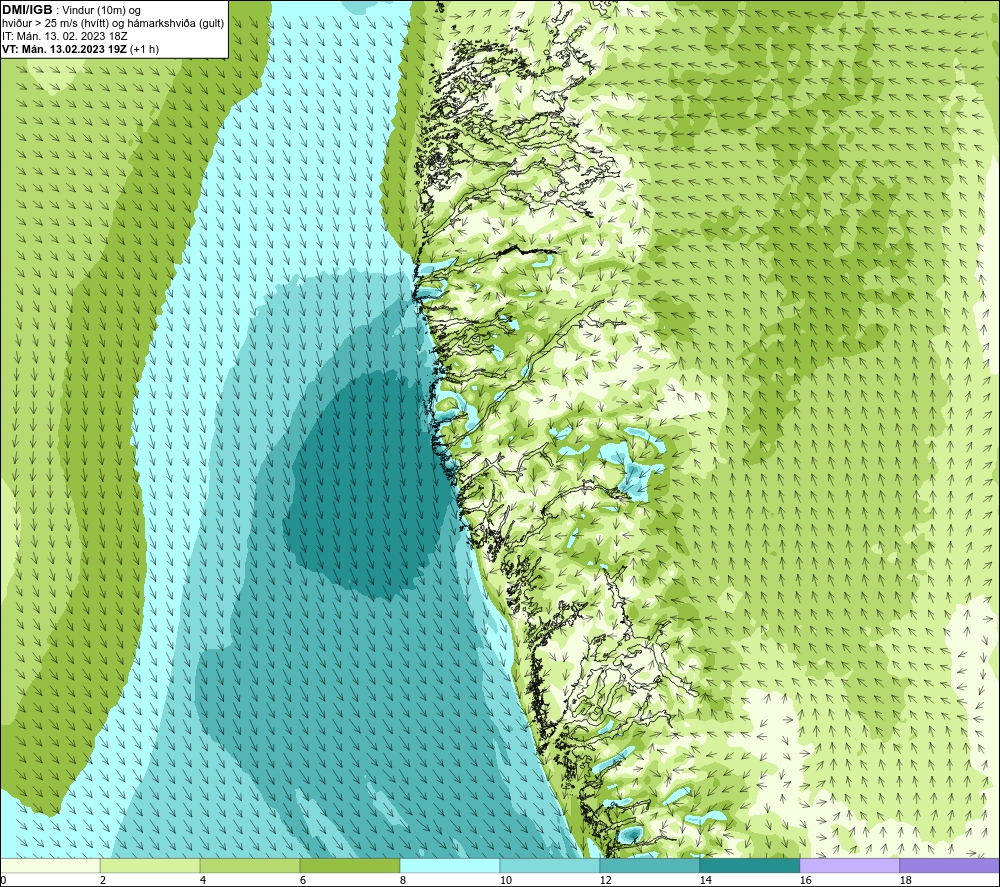Viewport: 1000px width, 887px height.
Task: Click the scale label 8
Action: click(403, 880)
